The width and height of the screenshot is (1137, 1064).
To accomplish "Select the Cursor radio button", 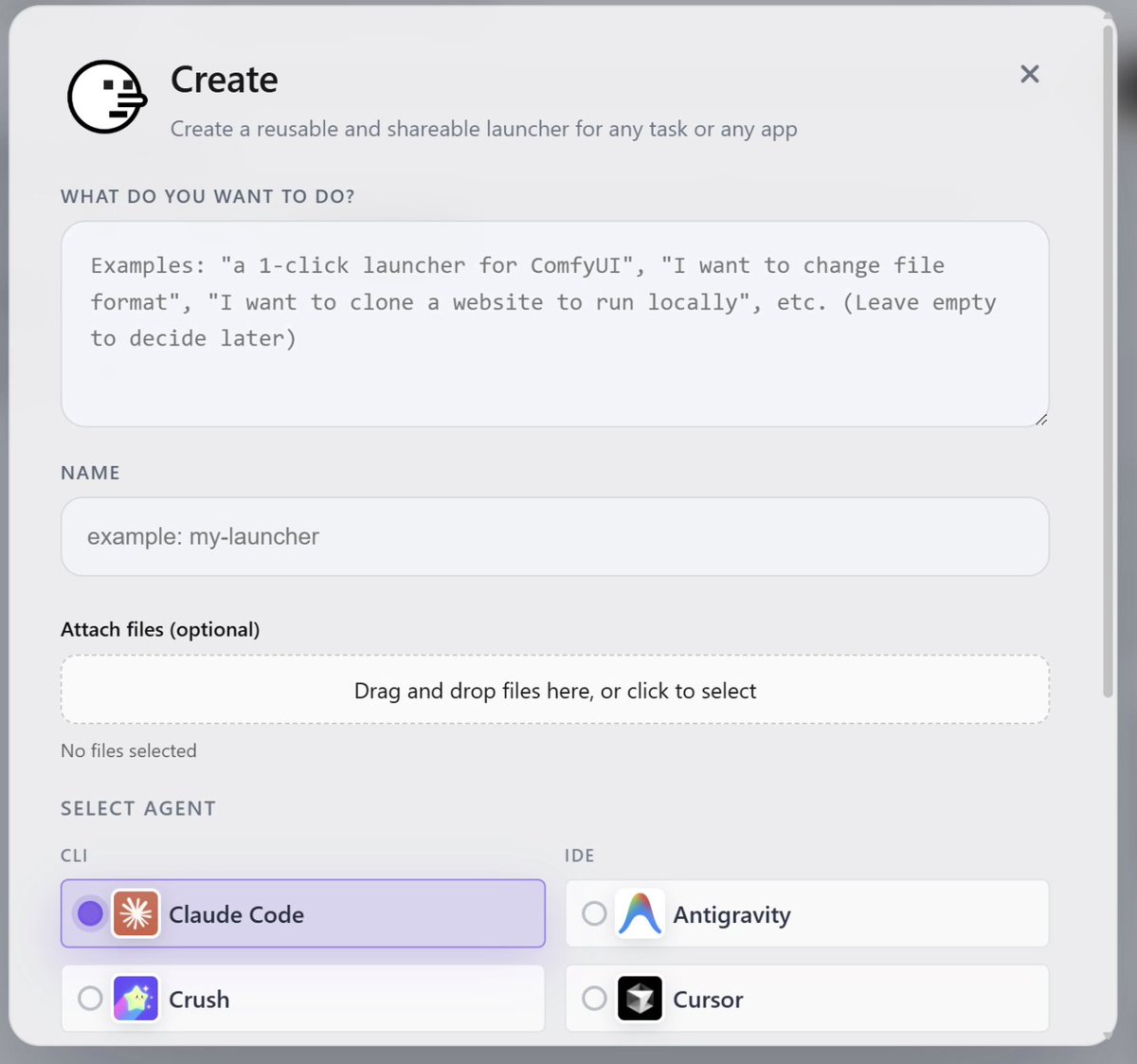I will pos(594,998).
